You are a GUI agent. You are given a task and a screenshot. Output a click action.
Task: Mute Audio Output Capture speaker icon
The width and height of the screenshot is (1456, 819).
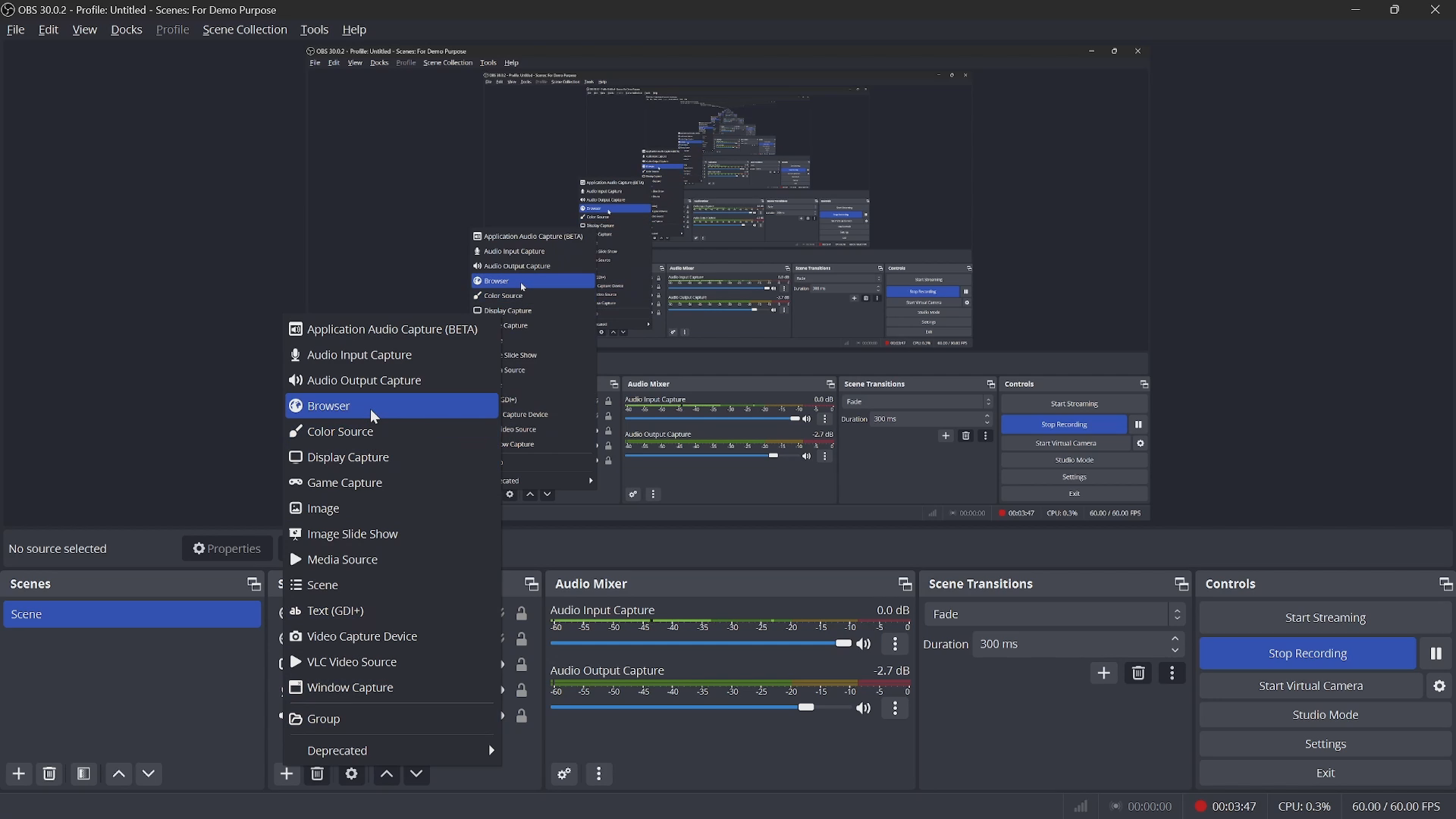click(864, 709)
